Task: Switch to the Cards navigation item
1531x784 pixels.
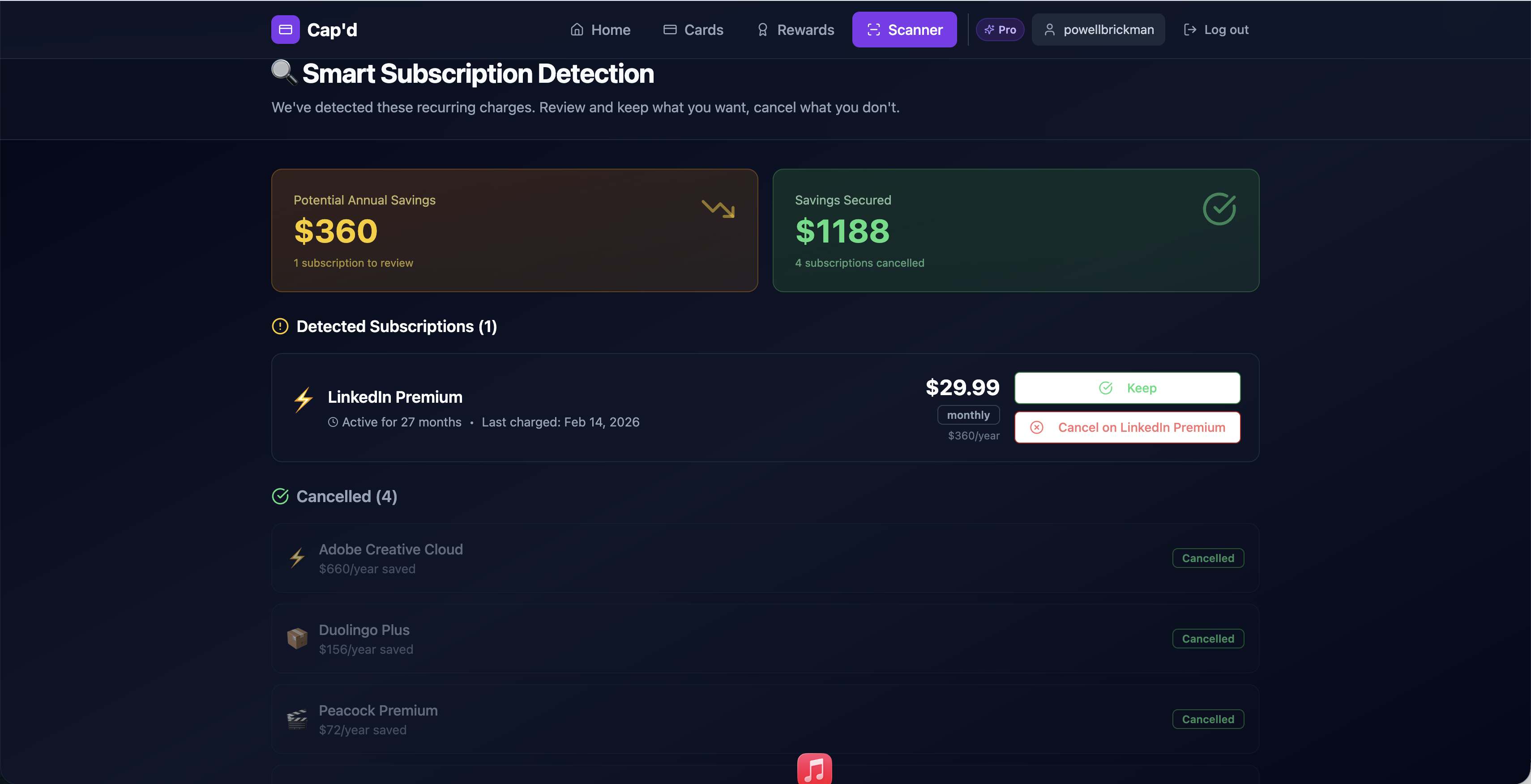Action: click(693, 29)
